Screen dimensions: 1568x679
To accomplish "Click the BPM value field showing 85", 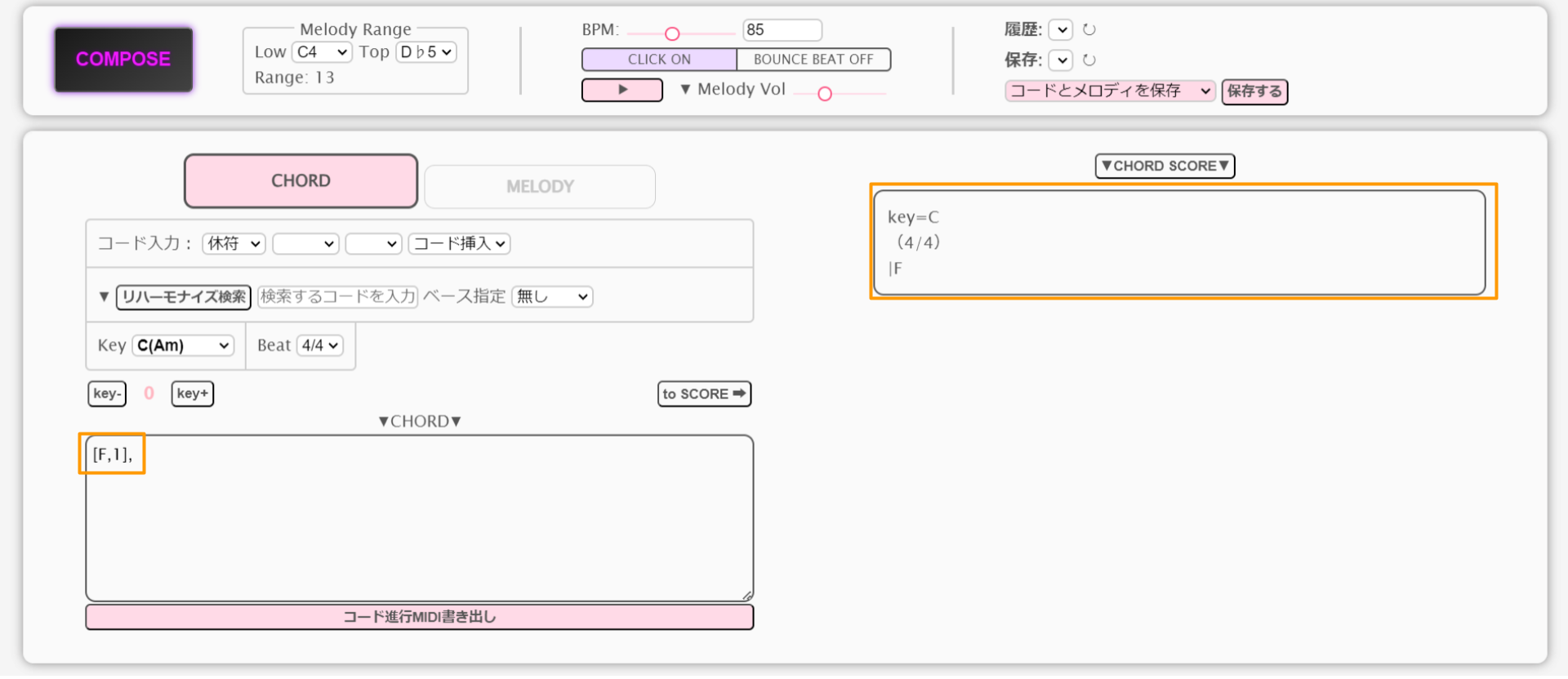I will pos(782,30).
